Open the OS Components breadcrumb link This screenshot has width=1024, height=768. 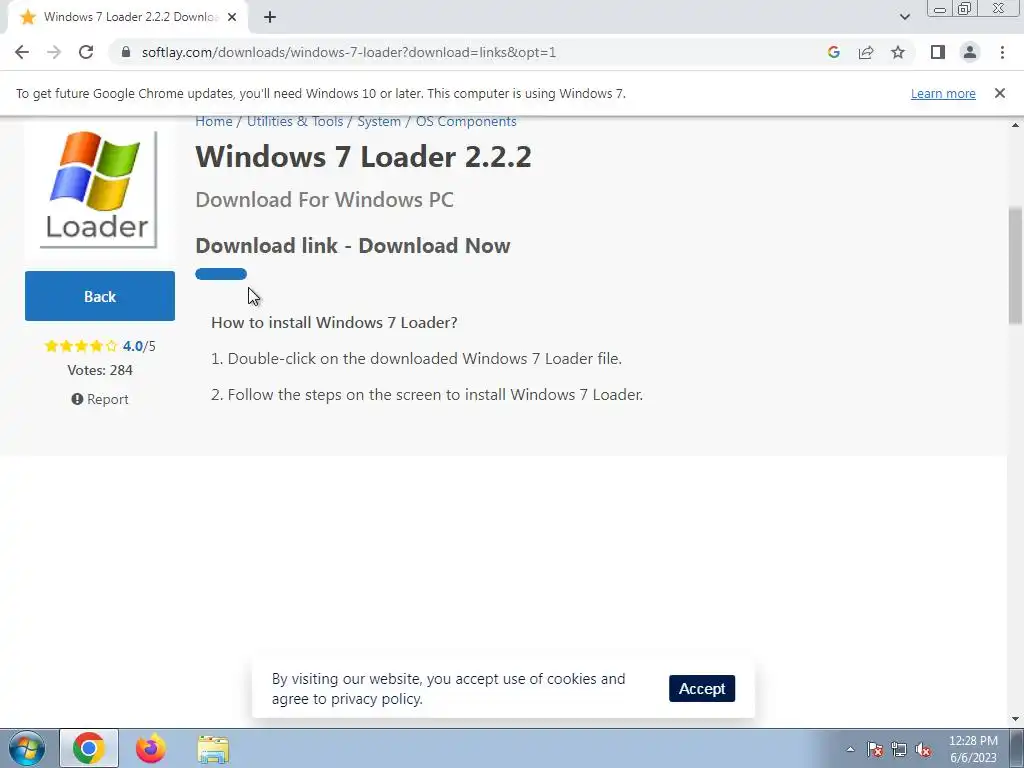pos(466,121)
